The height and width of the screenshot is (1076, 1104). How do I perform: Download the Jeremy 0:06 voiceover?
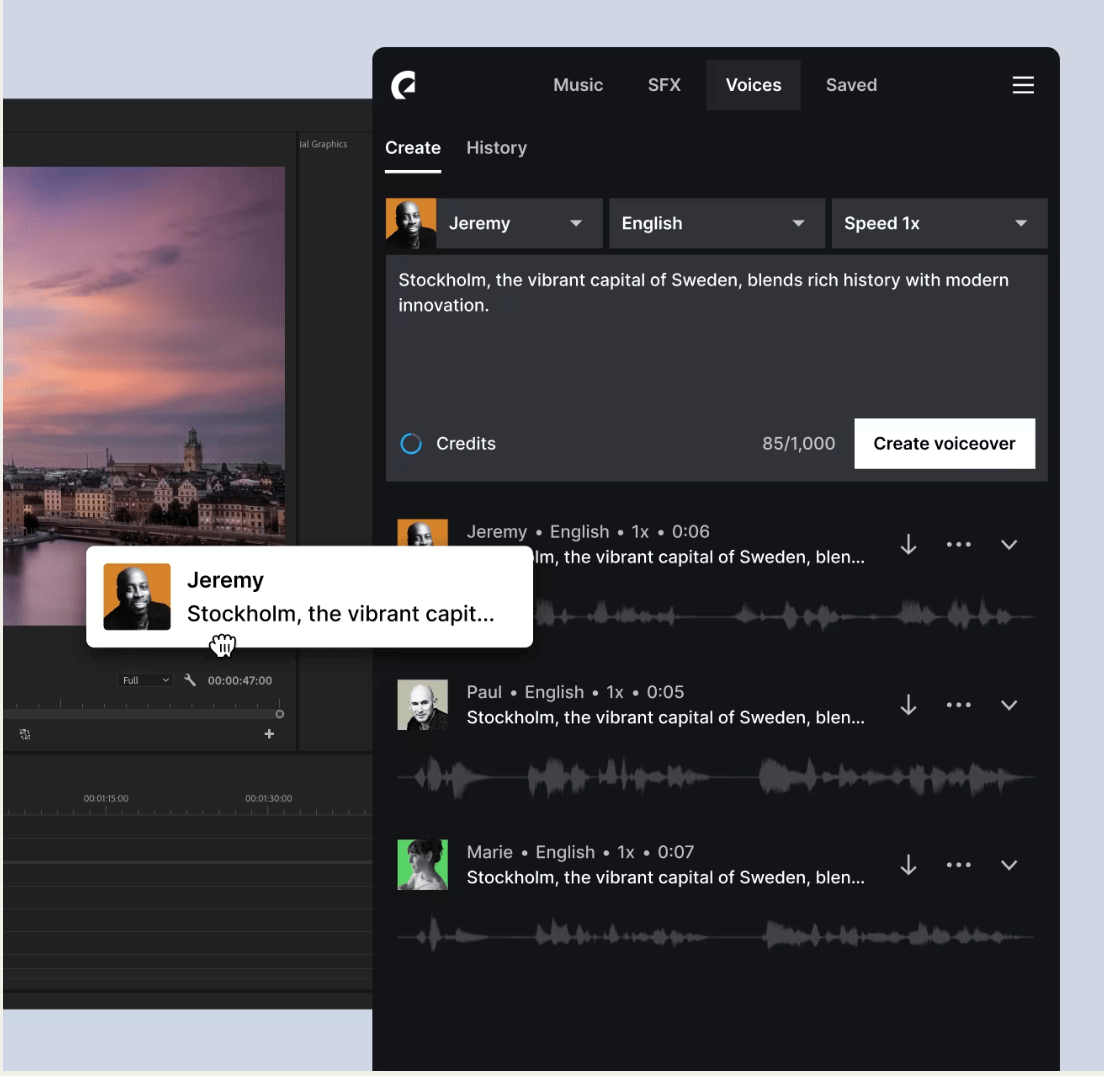click(908, 544)
